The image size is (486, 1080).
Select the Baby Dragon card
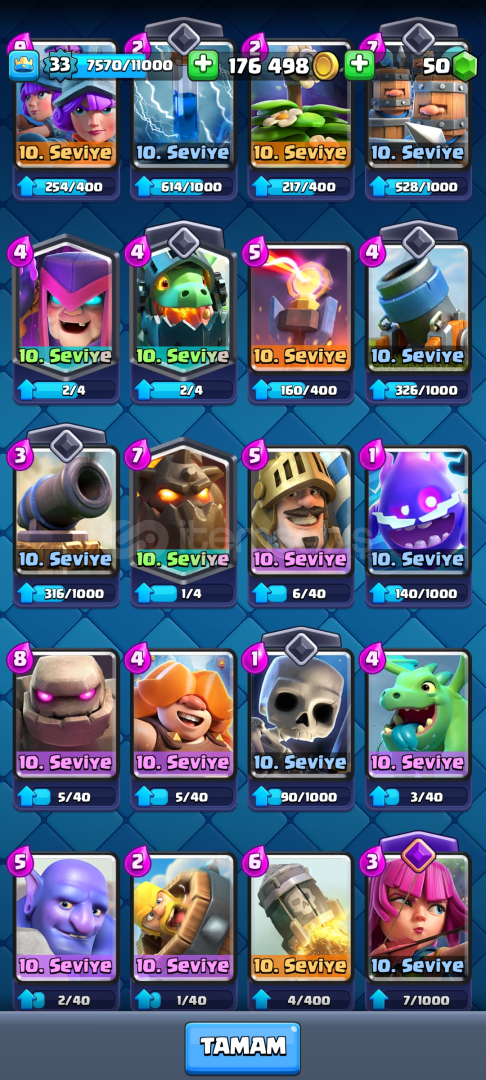pos(419,714)
